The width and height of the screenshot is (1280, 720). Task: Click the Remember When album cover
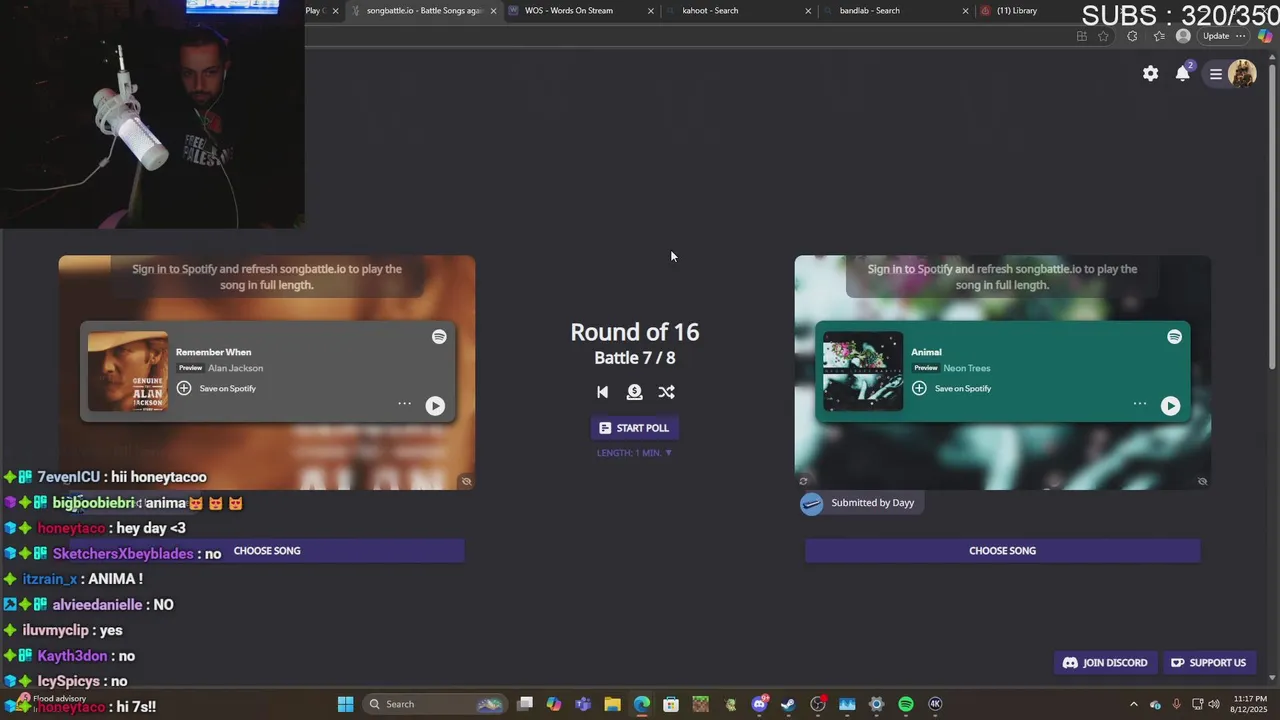(x=128, y=371)
